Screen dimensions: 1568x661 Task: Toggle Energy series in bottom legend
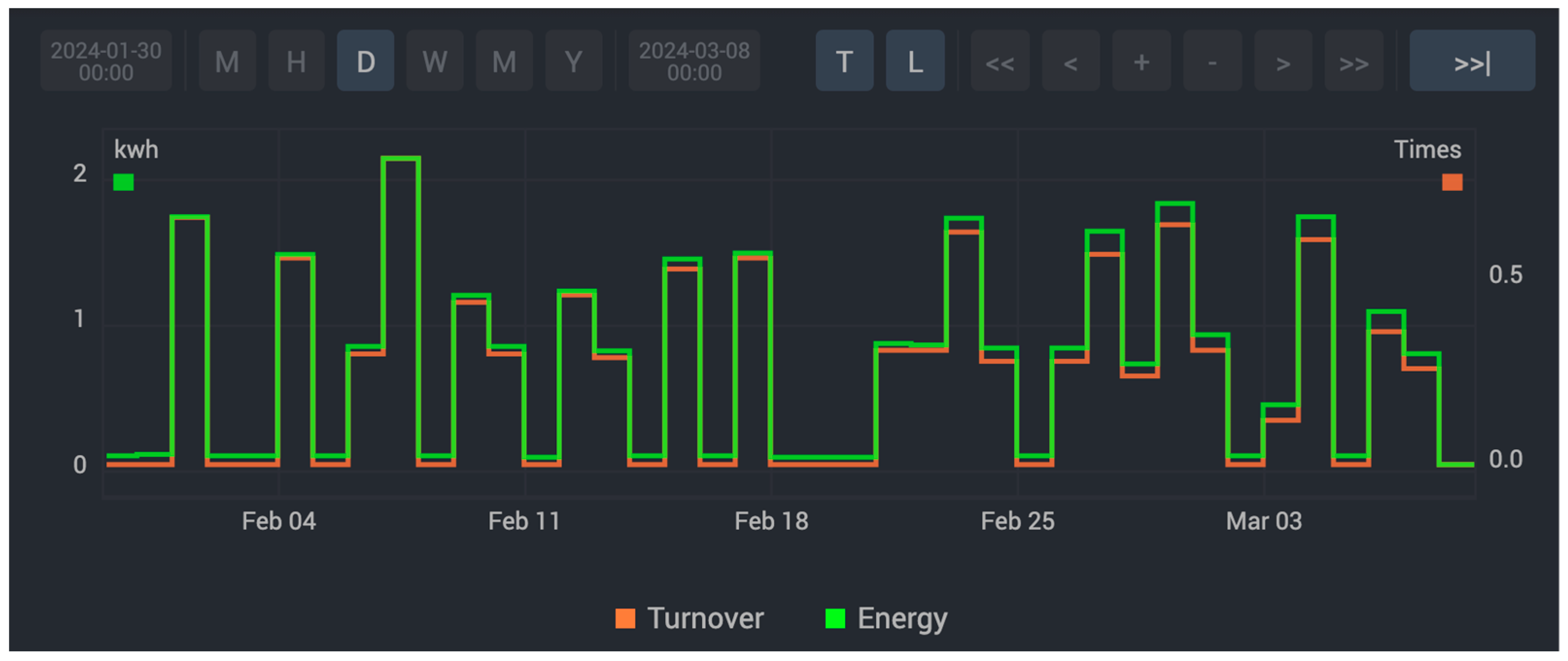[x=886, y=618]
